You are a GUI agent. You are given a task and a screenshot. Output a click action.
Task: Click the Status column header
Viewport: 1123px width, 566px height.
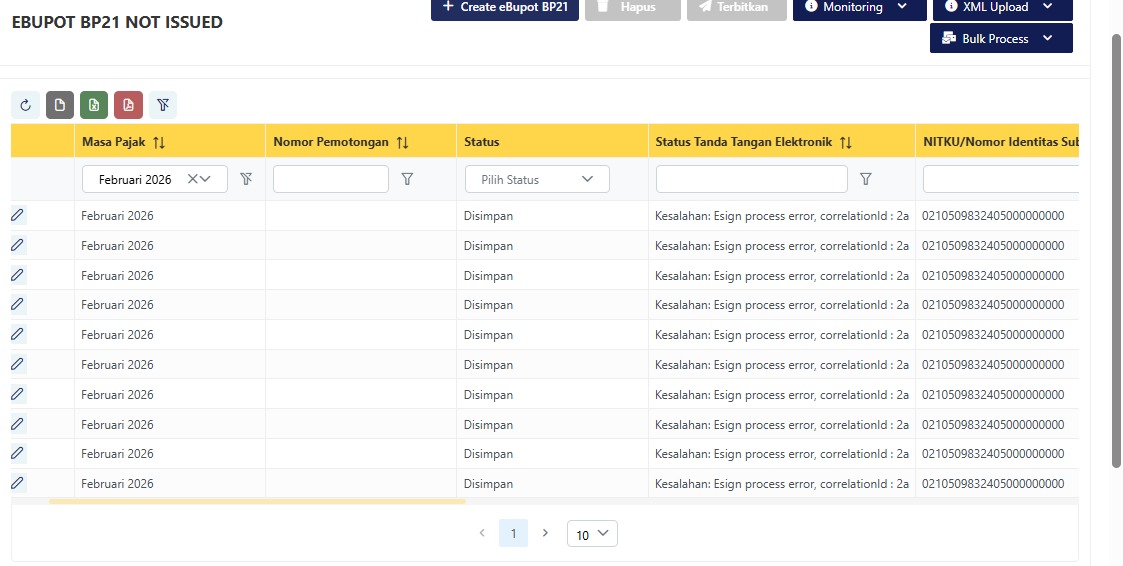coord(552,141)
